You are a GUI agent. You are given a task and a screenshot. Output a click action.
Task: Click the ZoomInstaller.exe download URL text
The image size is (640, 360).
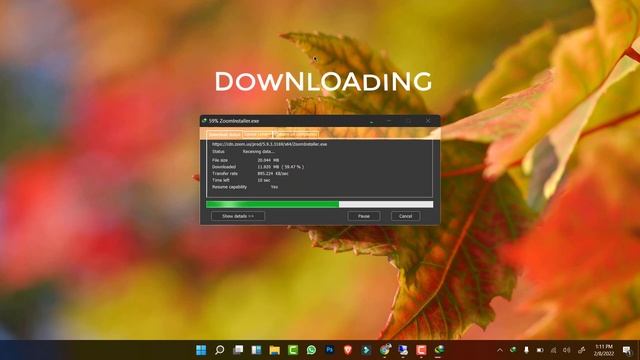[x=269, y=144]
